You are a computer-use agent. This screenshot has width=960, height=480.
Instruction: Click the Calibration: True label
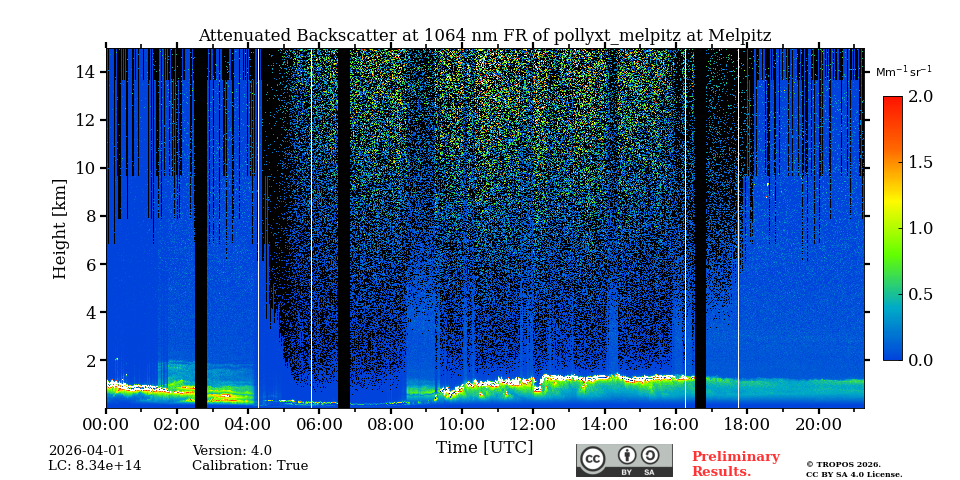point(250,466)
